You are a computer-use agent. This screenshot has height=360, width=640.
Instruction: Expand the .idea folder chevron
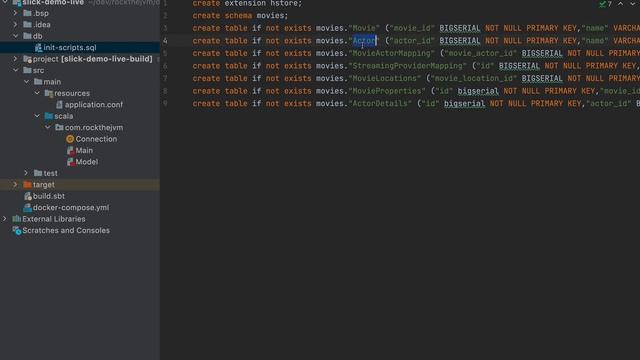pos(16,24)
